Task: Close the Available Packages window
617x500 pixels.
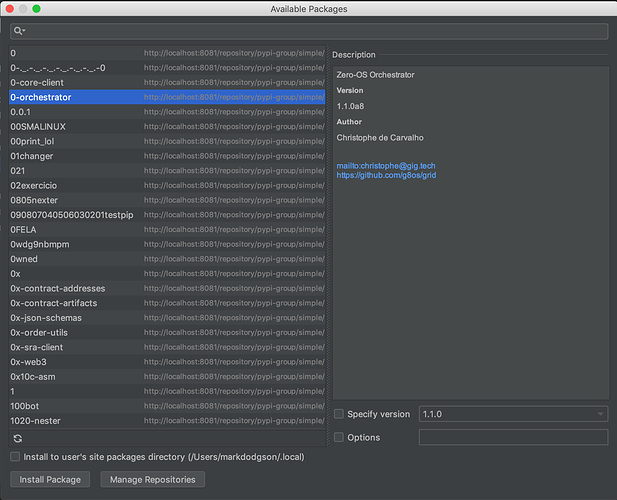Action: 10,9
